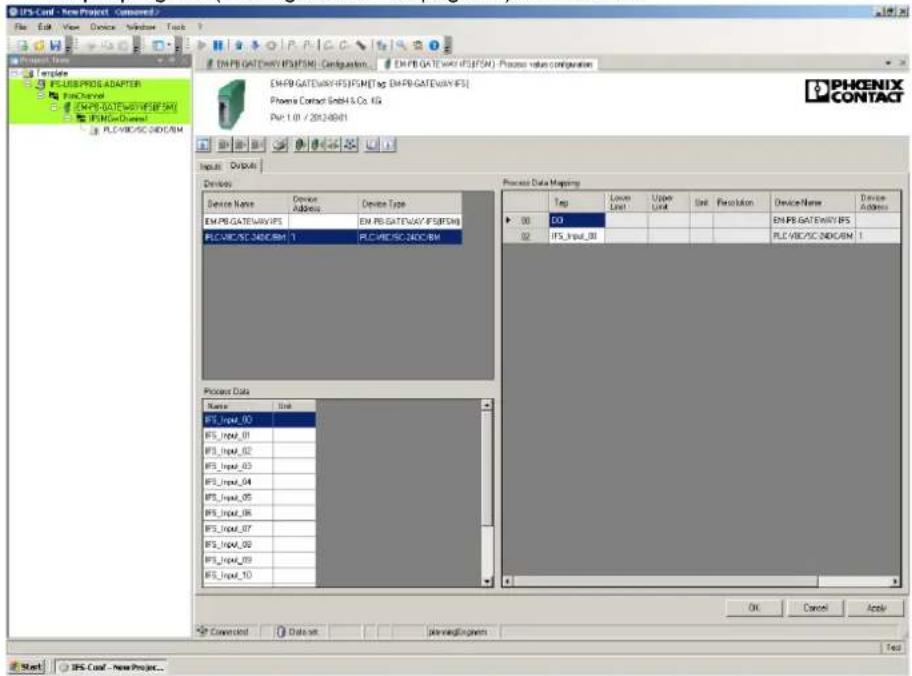Select IFS_Input_10 in Process Data list
This screenshot has height=676, width=912.
[x=259, y=575]
